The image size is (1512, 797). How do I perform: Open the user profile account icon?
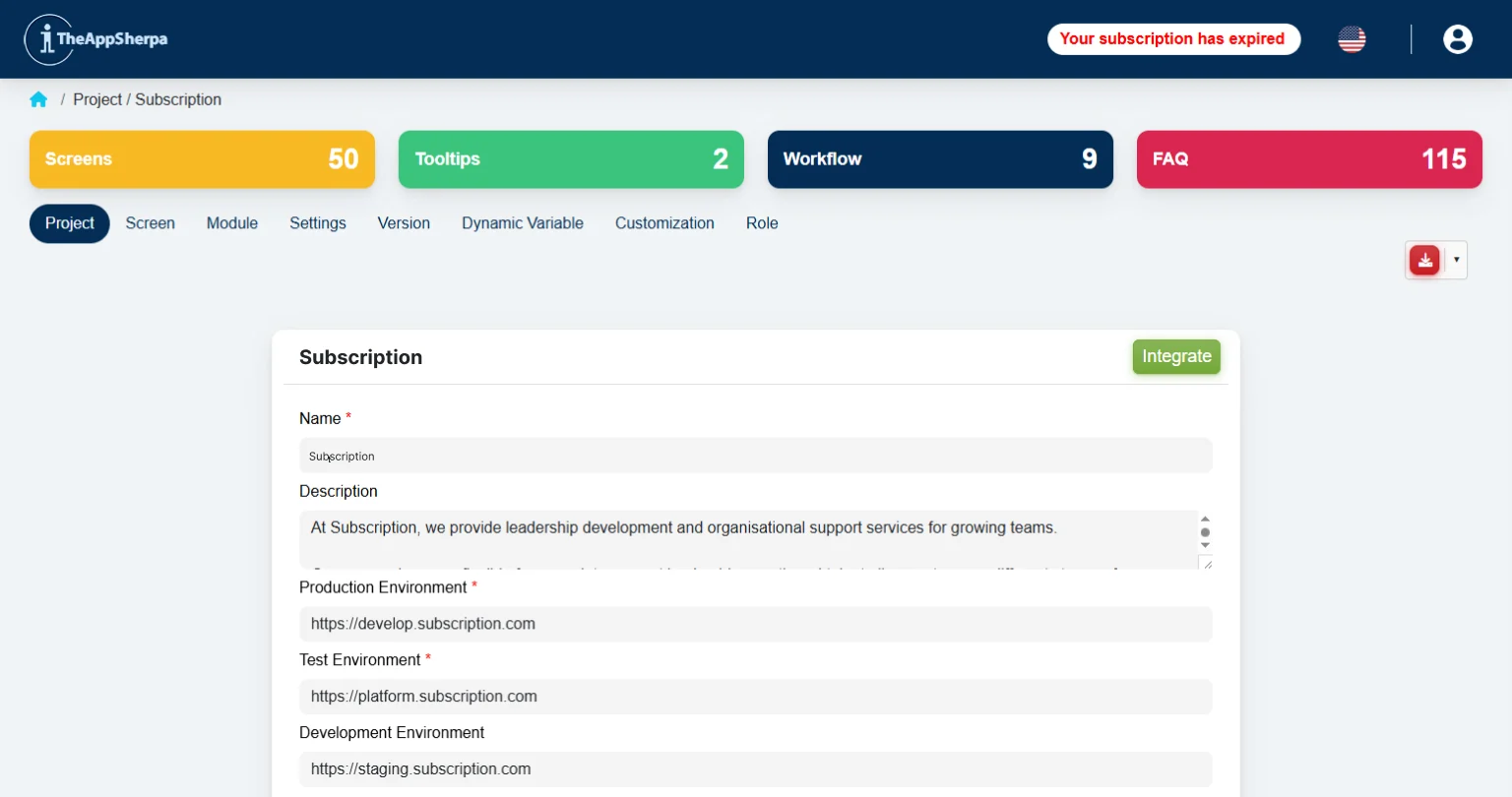(x=1457, y=39)
